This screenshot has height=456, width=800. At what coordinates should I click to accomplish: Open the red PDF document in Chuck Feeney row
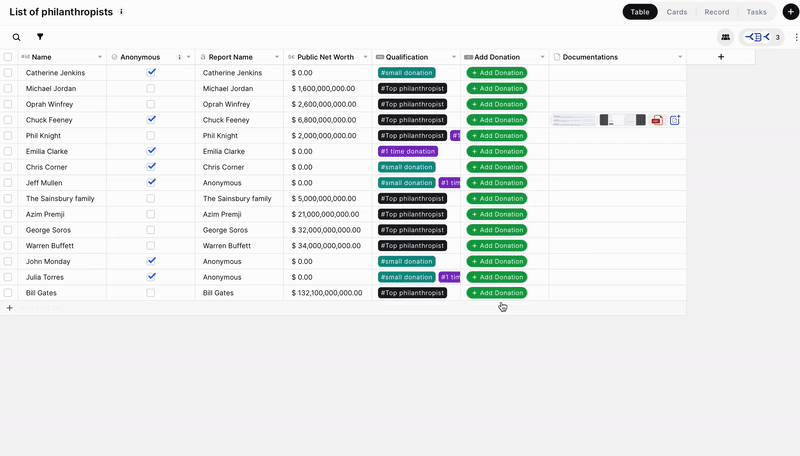(657, 120)
